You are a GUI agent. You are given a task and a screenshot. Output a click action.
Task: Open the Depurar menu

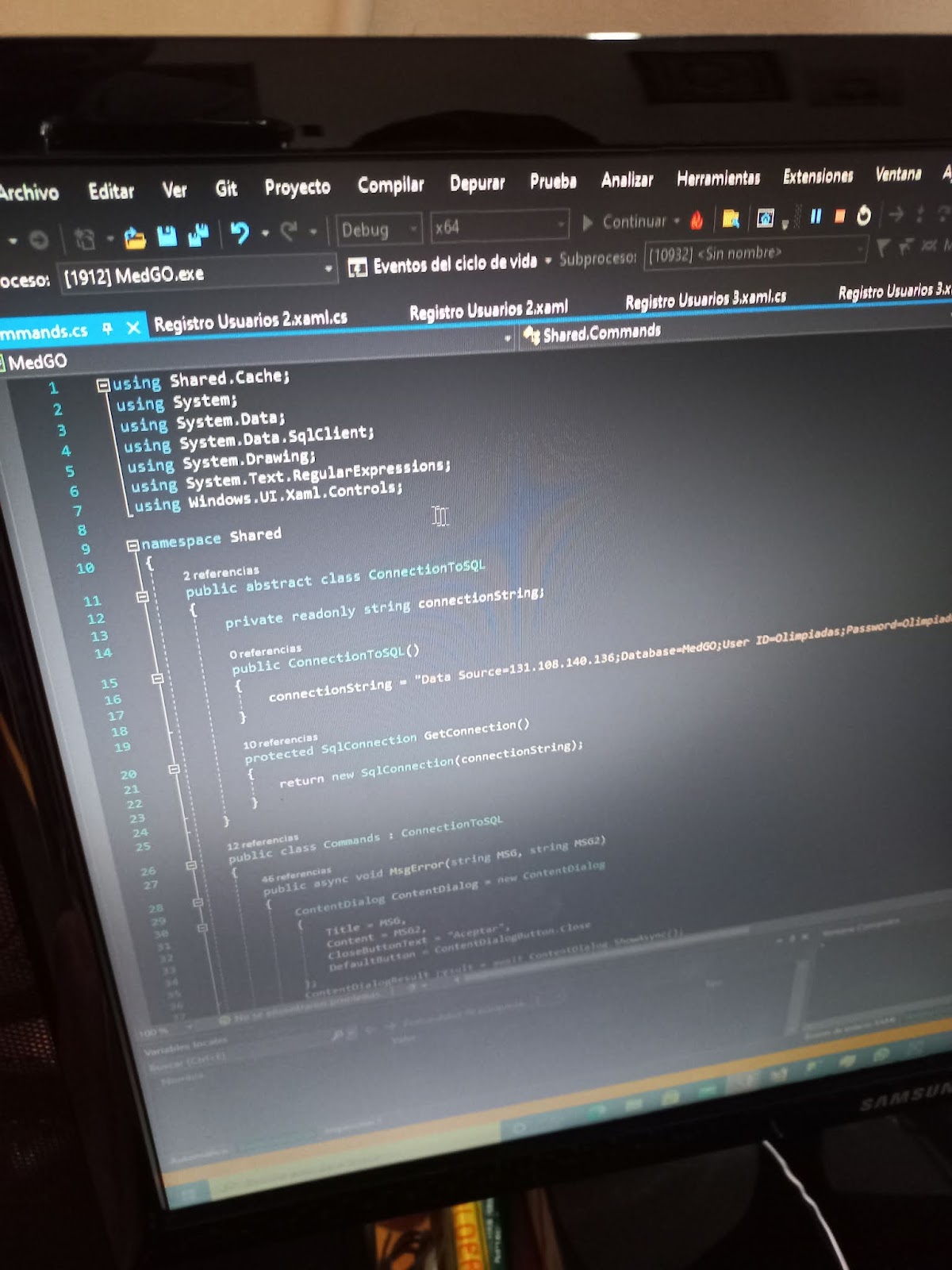click(x=477, y=183)
